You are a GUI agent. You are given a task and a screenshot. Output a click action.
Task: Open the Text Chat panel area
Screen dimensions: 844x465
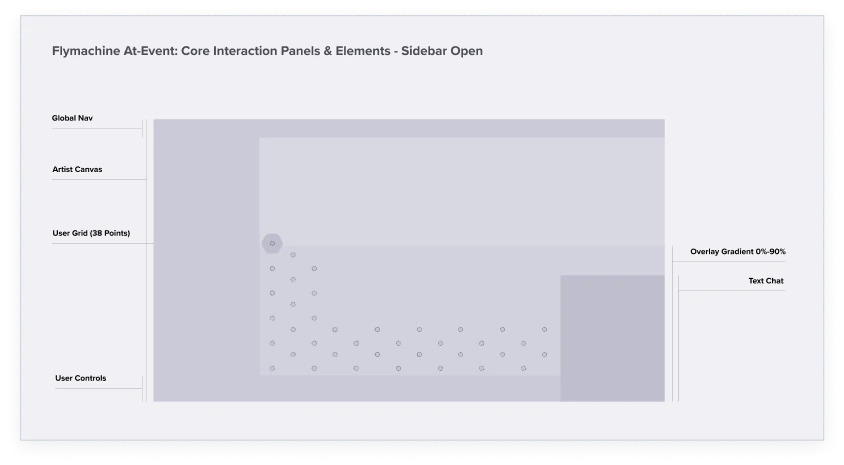[x=612, y=337]
